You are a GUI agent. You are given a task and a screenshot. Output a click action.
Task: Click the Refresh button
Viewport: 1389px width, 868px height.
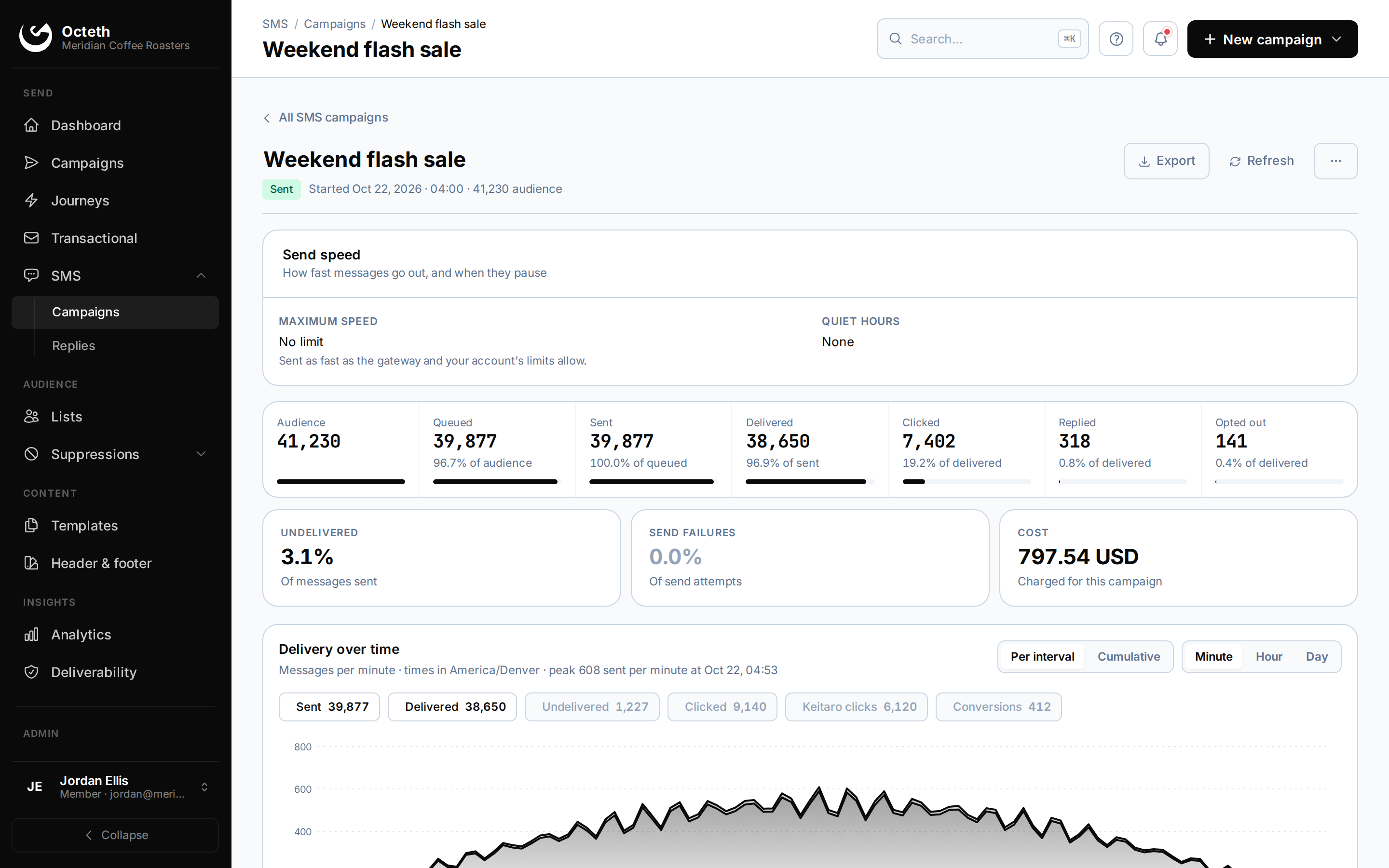(1261, 161)
